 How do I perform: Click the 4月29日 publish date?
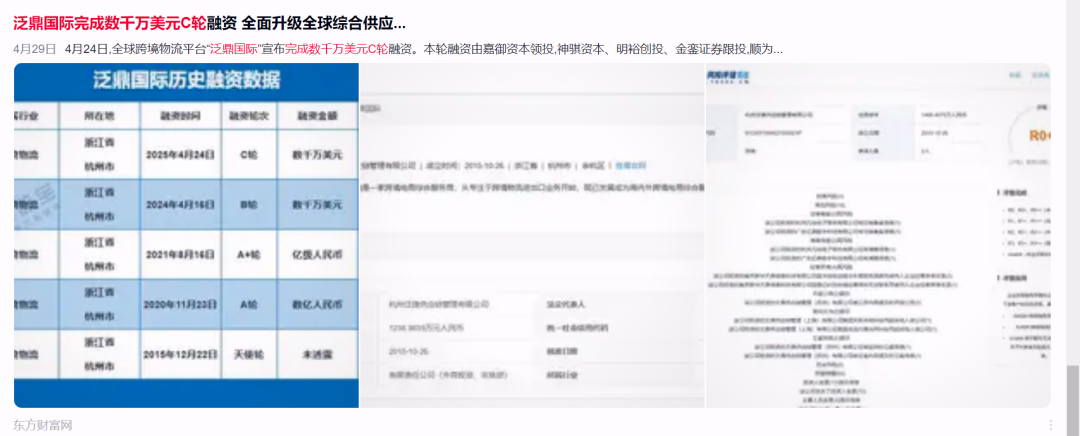click(33, 48)
